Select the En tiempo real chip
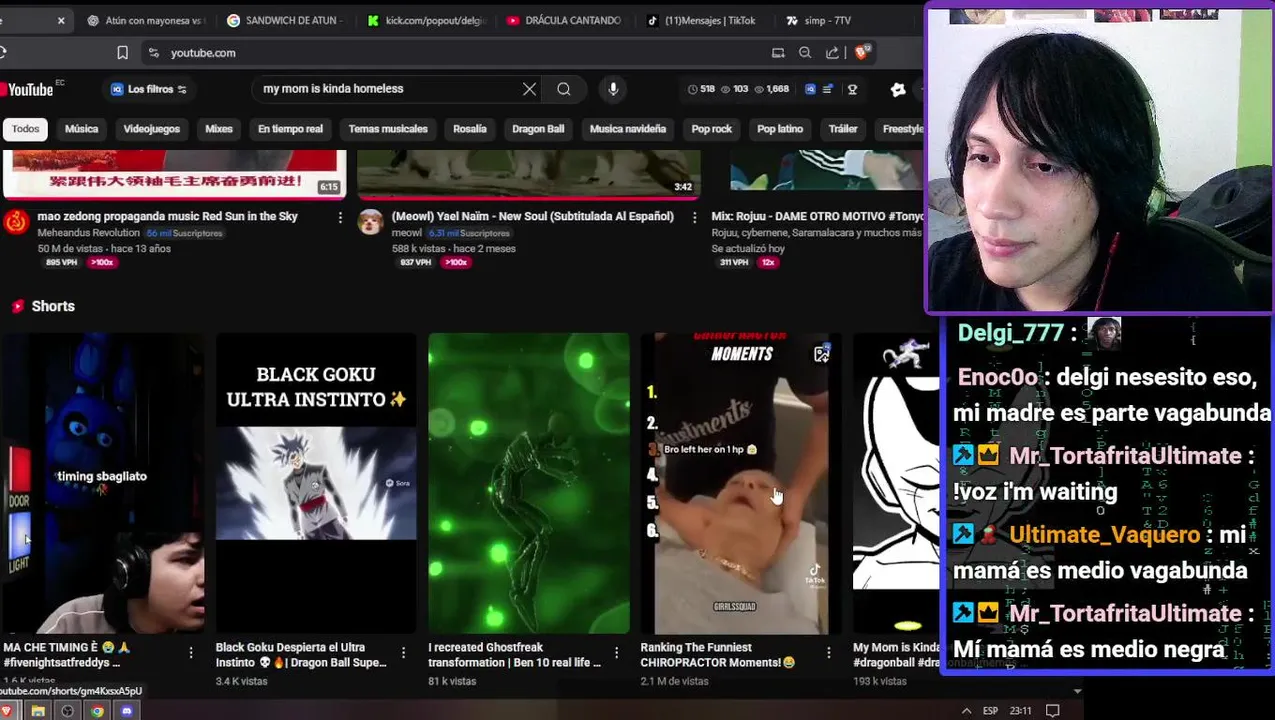1275x720 pixels. point(290,129)
